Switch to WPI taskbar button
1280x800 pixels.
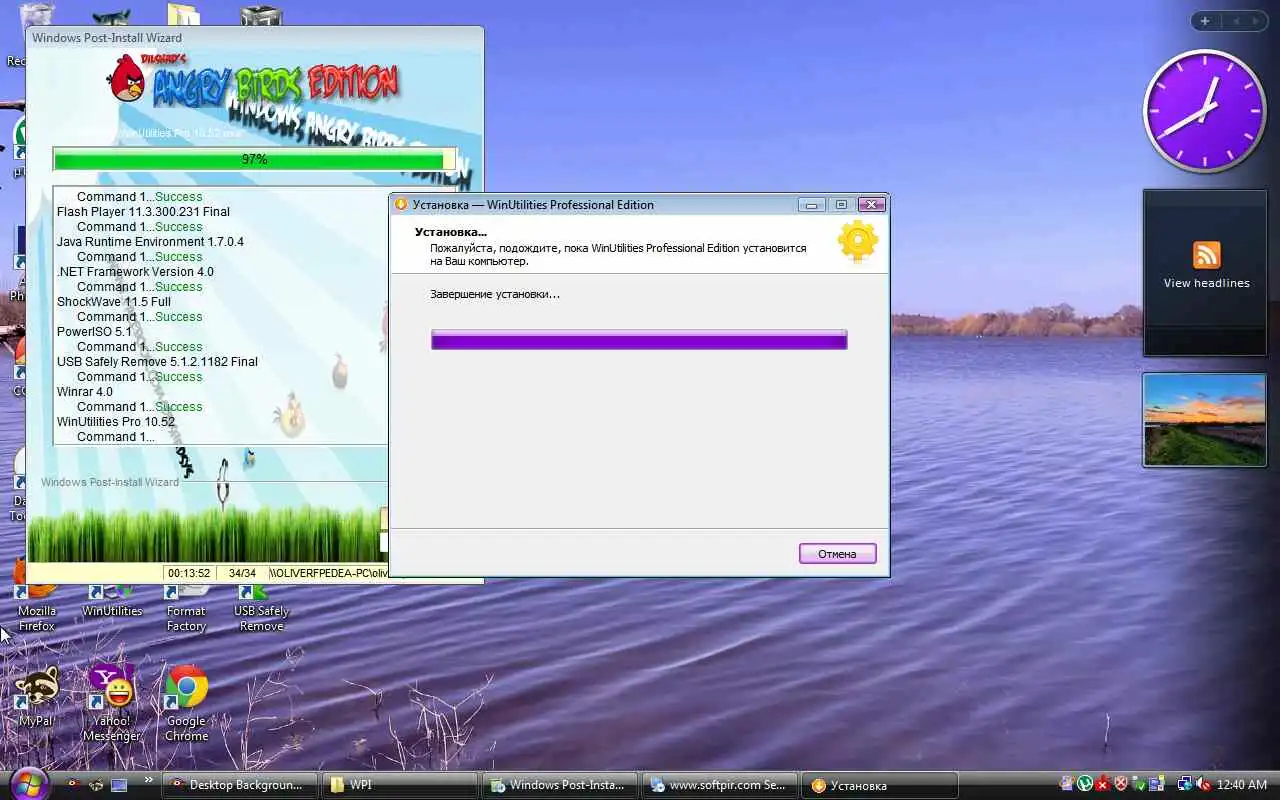coord(400,785)
